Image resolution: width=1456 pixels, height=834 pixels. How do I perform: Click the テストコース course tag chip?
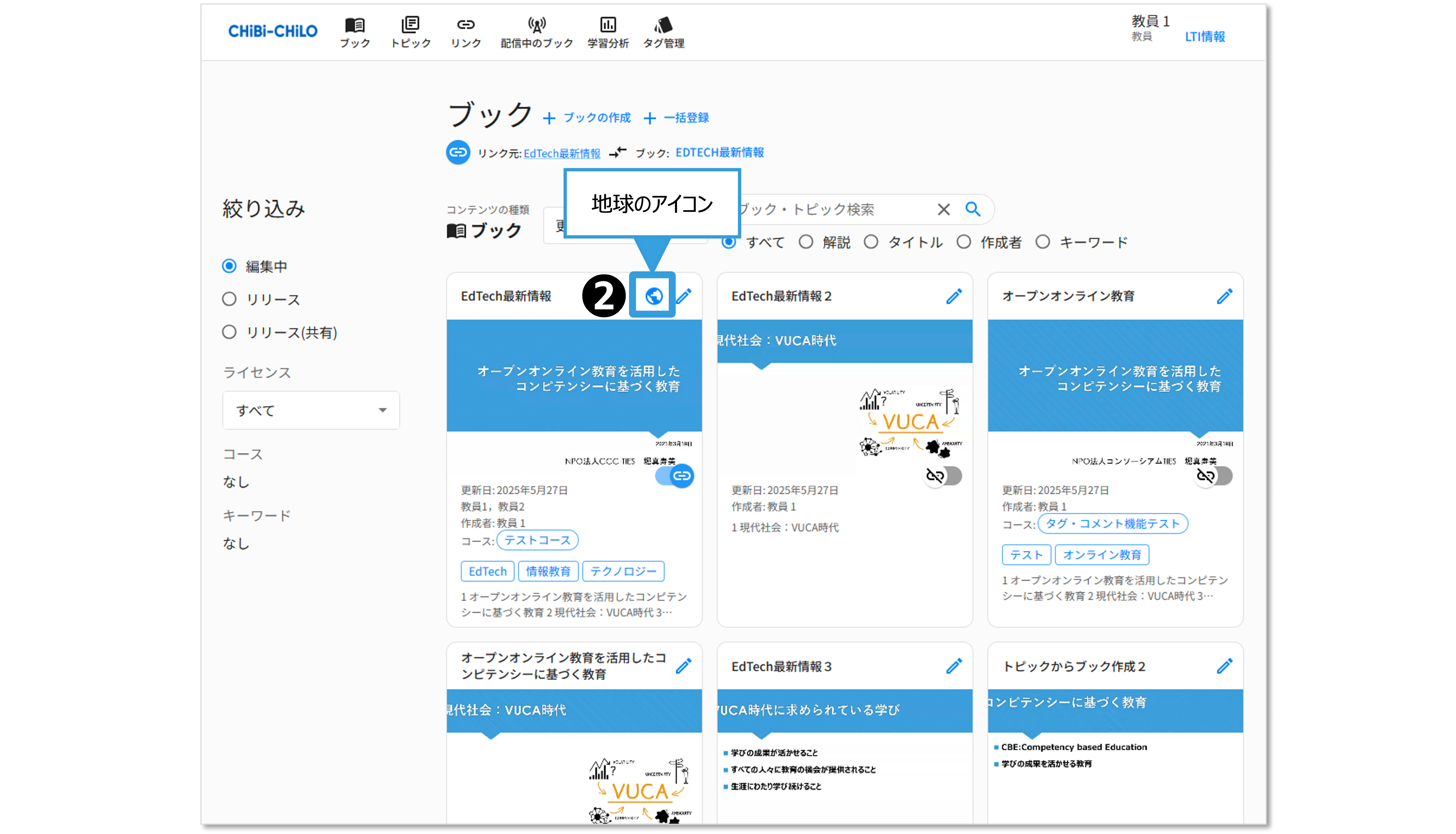pos(537,540)
